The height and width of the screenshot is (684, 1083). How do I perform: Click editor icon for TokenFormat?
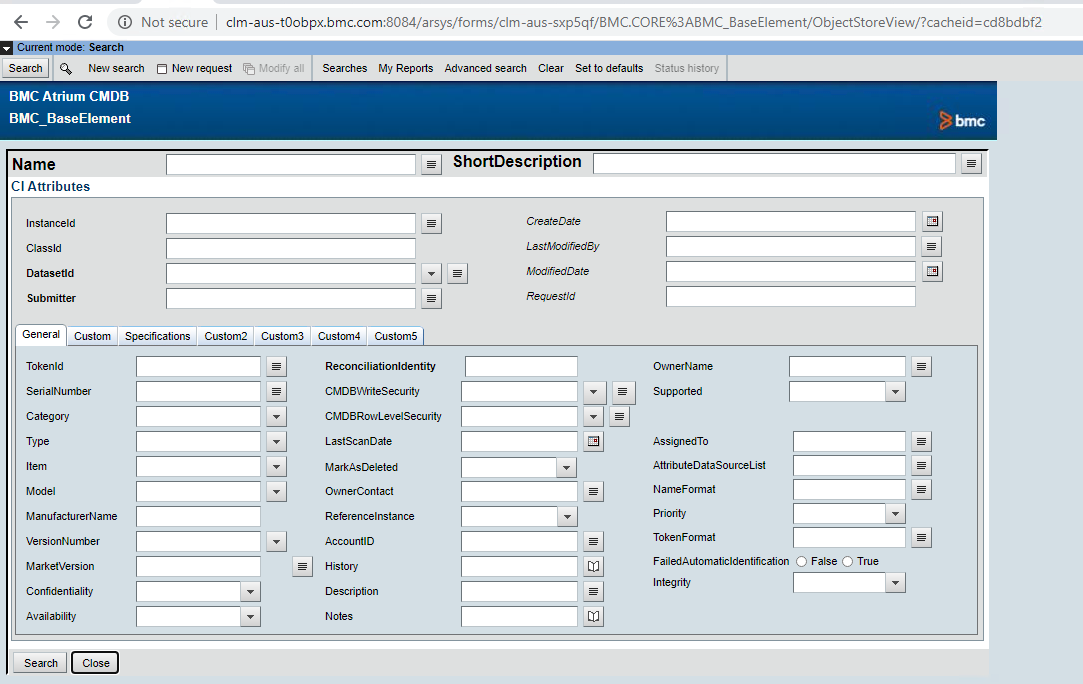point(921,537)
